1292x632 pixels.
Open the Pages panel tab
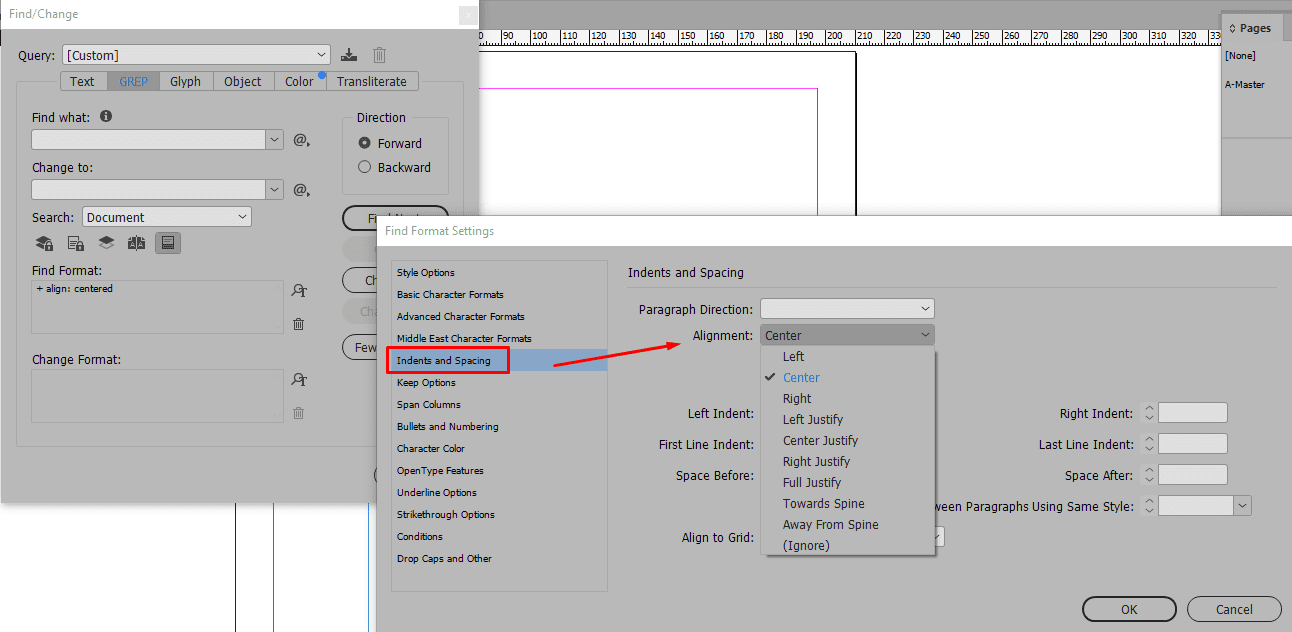point(1250,28)
